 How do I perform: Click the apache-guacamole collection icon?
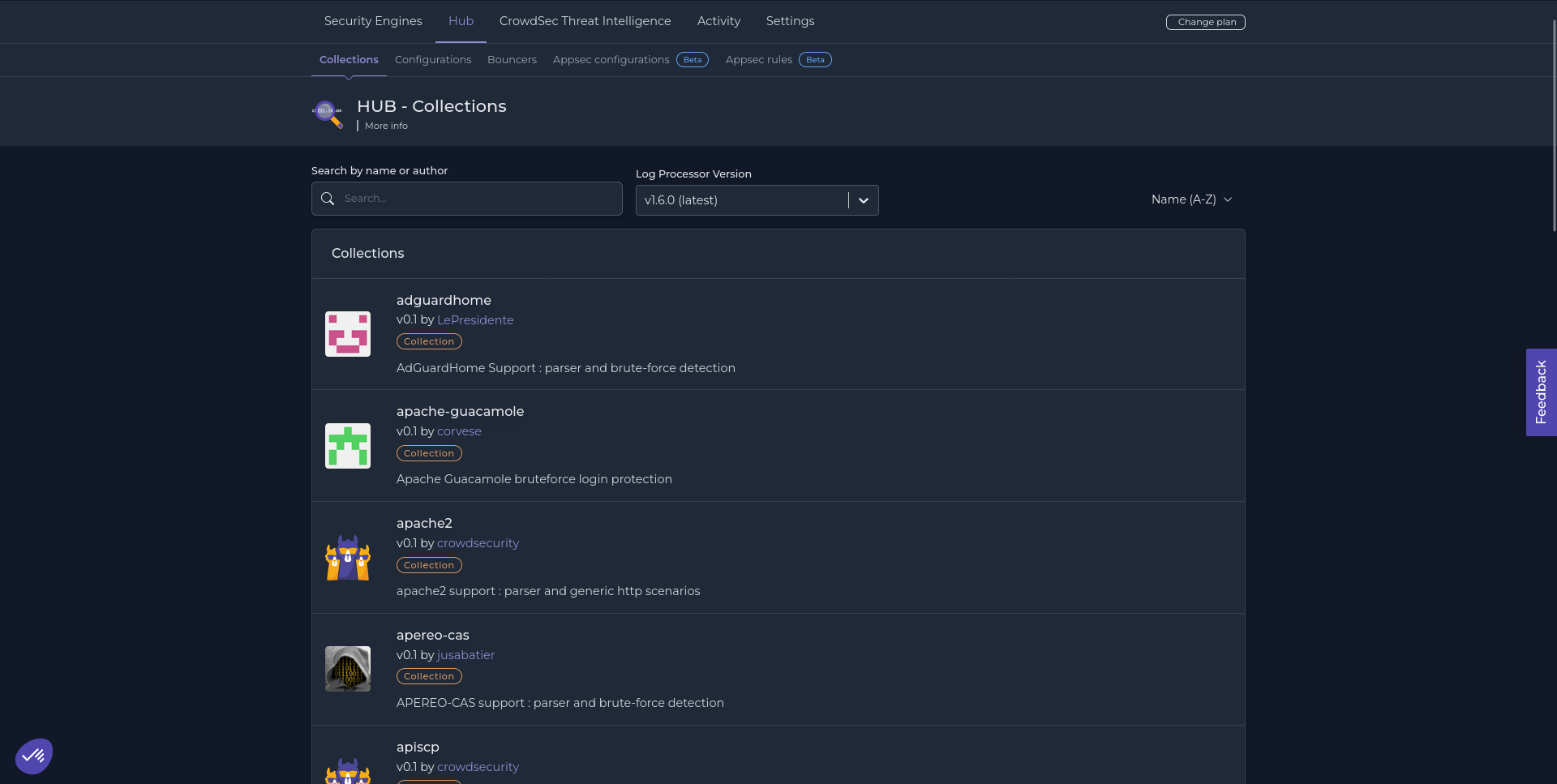click(347, 445)
